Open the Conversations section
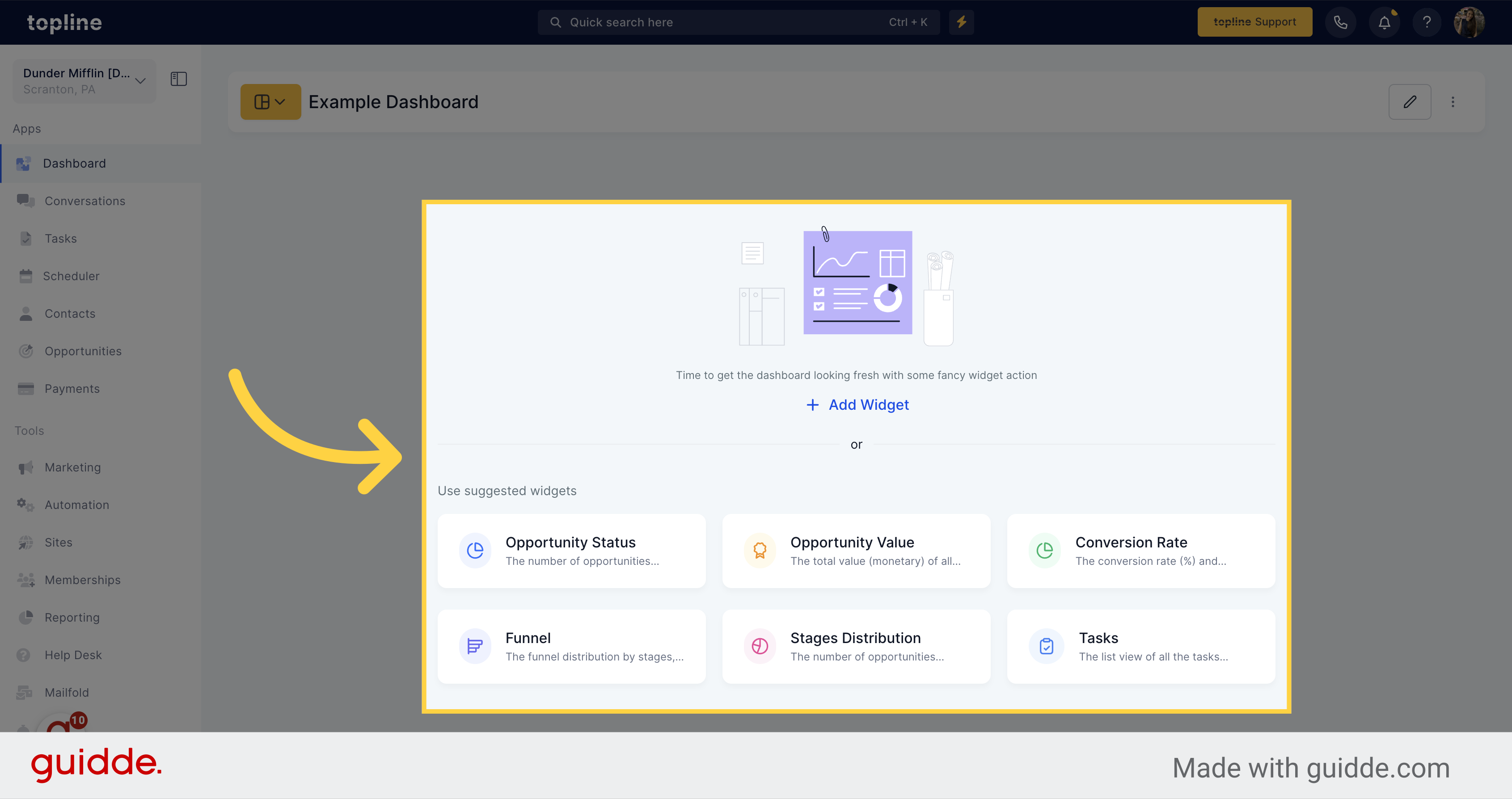This screenshot has height=799, width=1512. [x=85, y=200]
